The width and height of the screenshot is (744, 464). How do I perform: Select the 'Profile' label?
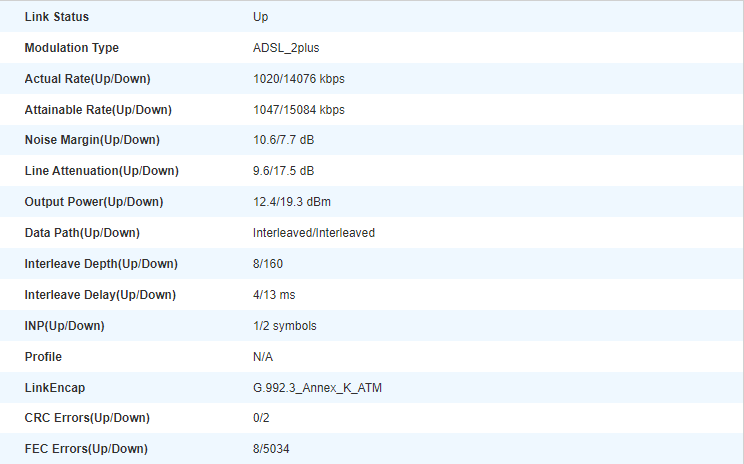[43, 357]
